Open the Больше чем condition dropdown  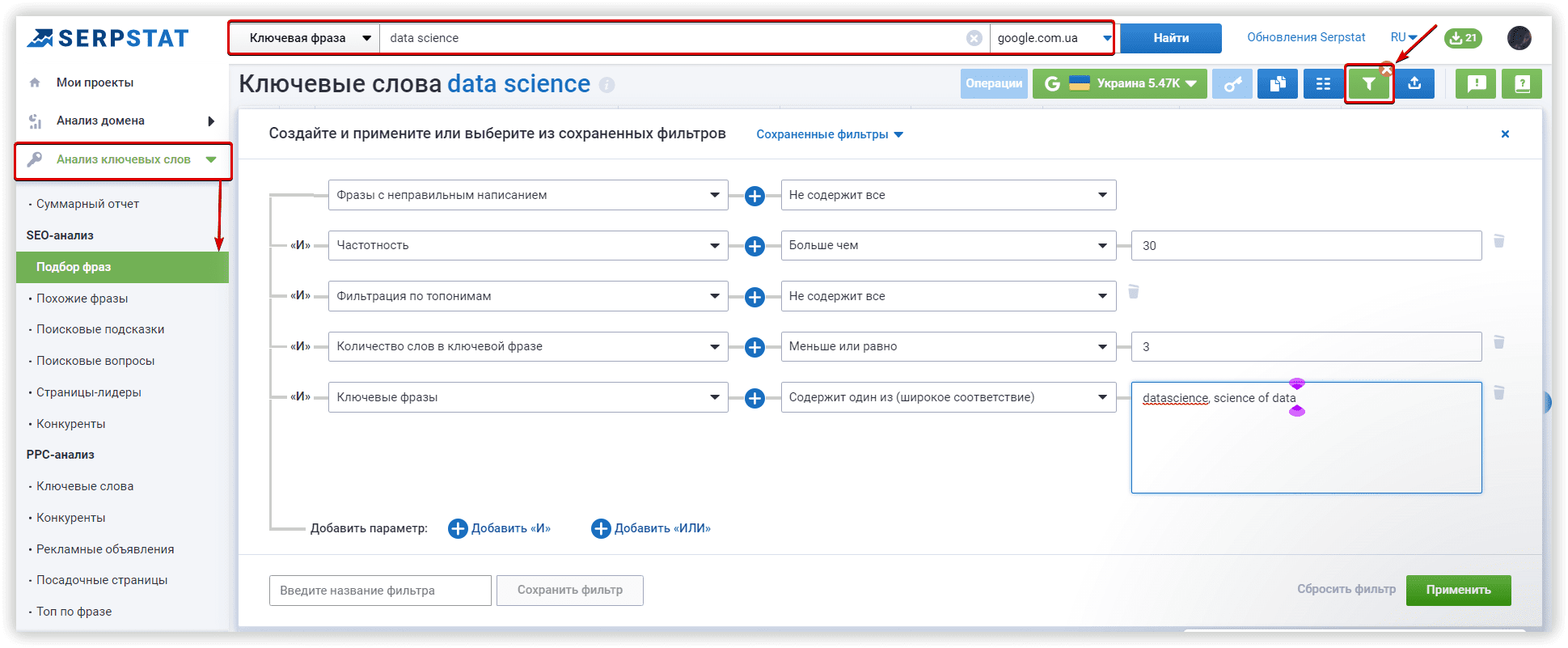[948, 246]
